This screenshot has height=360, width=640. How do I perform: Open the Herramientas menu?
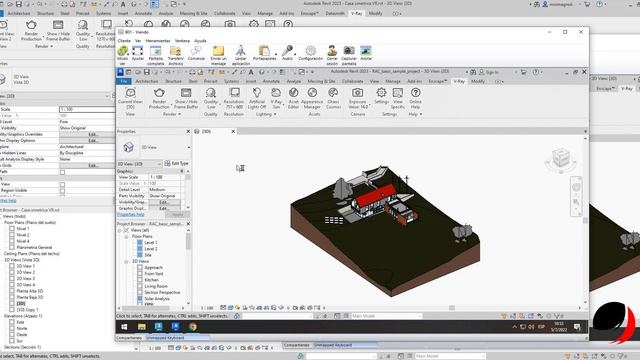click(x=158, y=41)
